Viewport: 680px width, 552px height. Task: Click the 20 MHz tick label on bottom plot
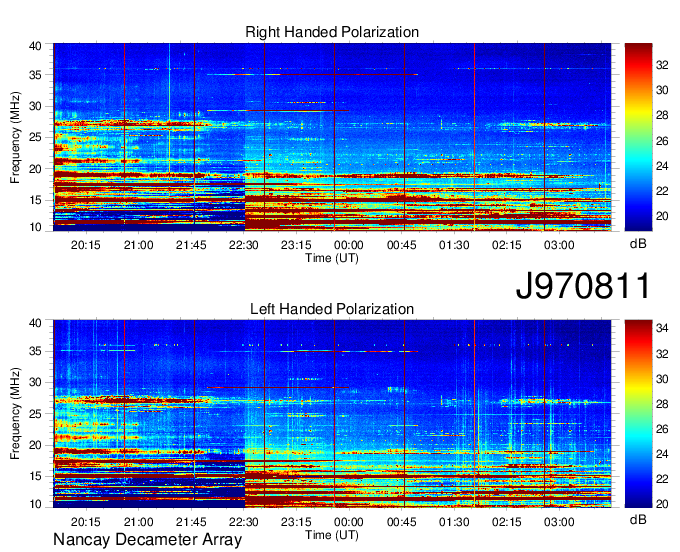point(35,445)
